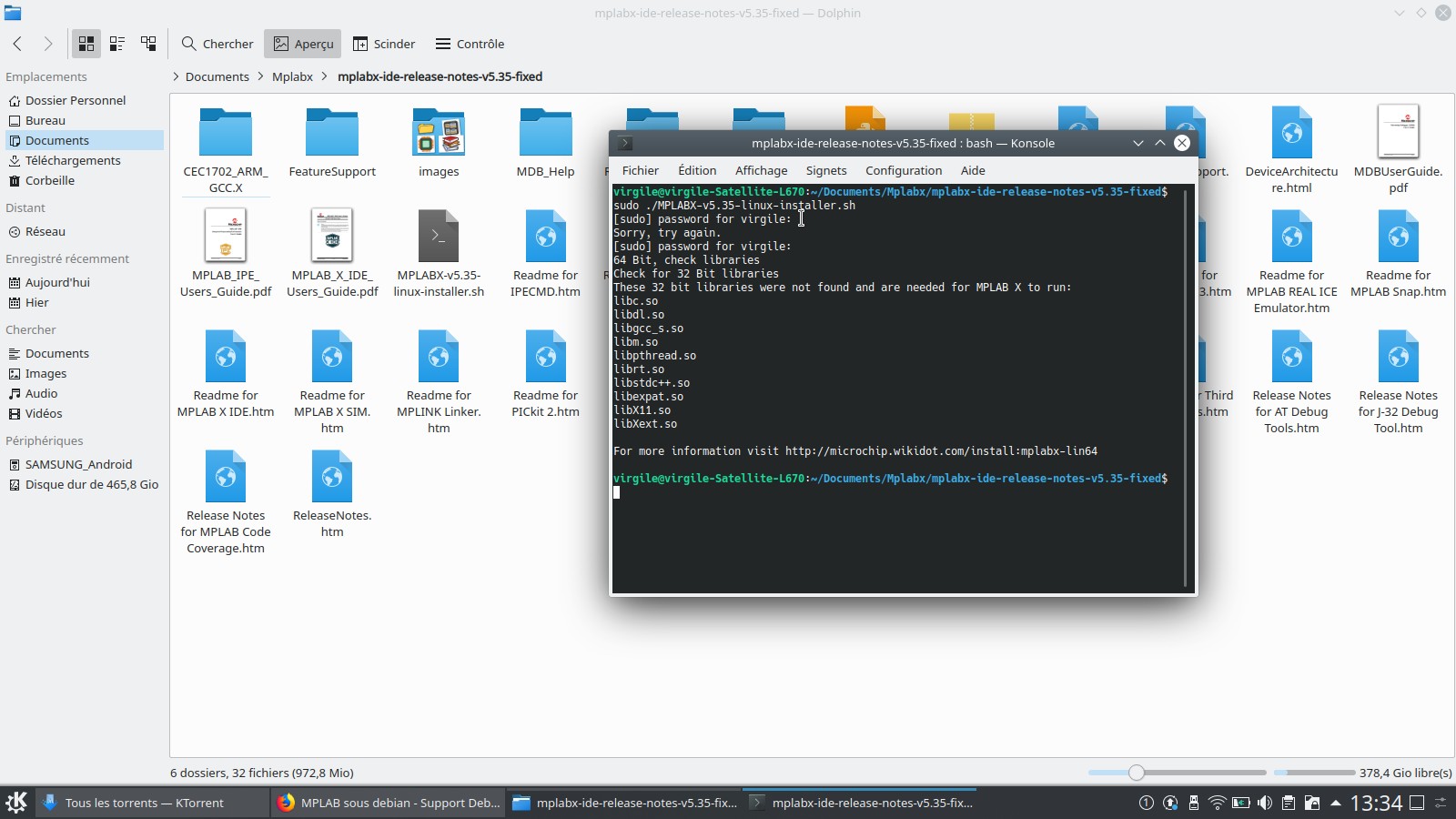The image size is (1456, 819).
Task: Click Documents in the breadcrumb path
Action: pyautogui.click(x=217, y=76)
